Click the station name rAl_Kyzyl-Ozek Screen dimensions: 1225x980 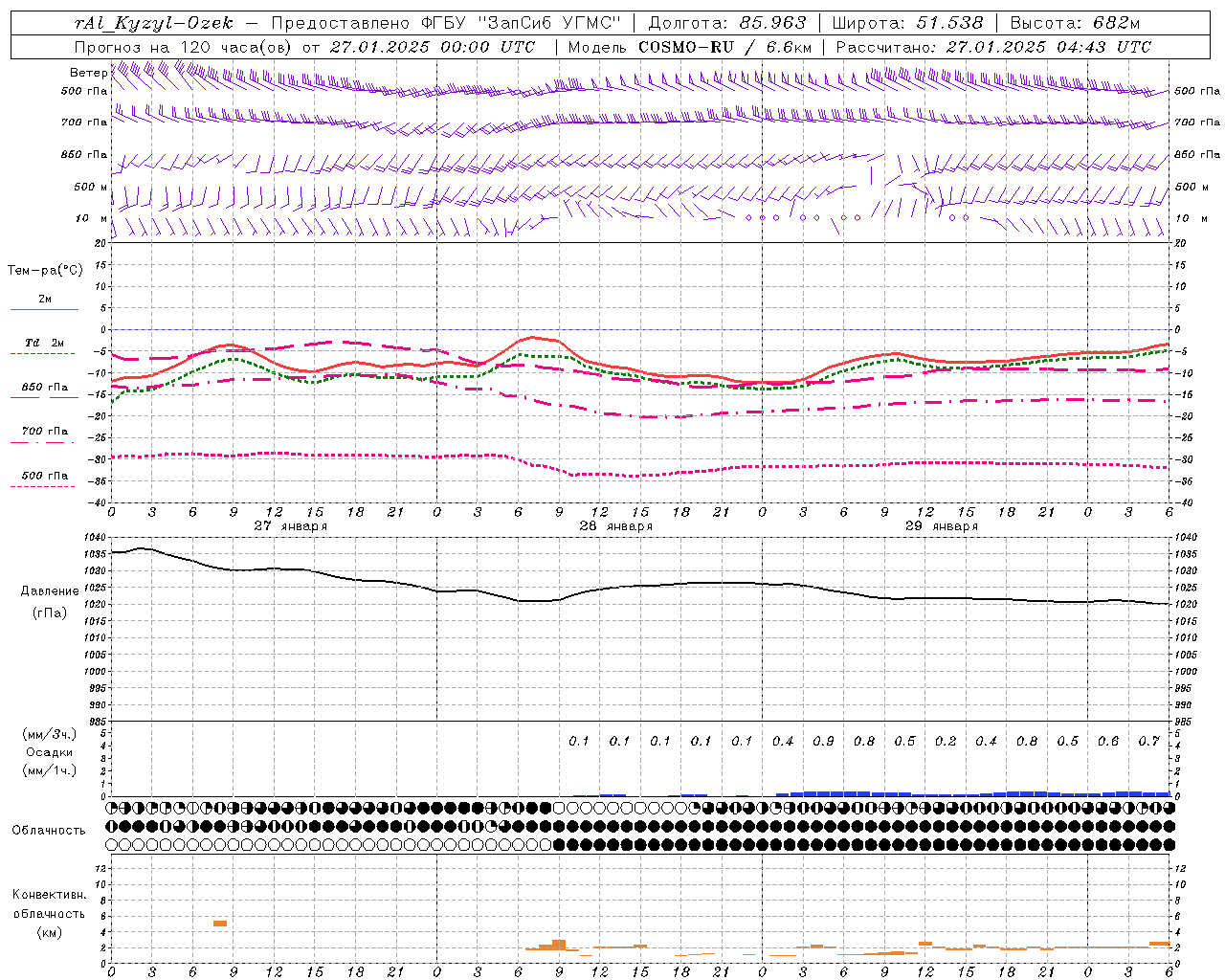[x=154, y=23]
